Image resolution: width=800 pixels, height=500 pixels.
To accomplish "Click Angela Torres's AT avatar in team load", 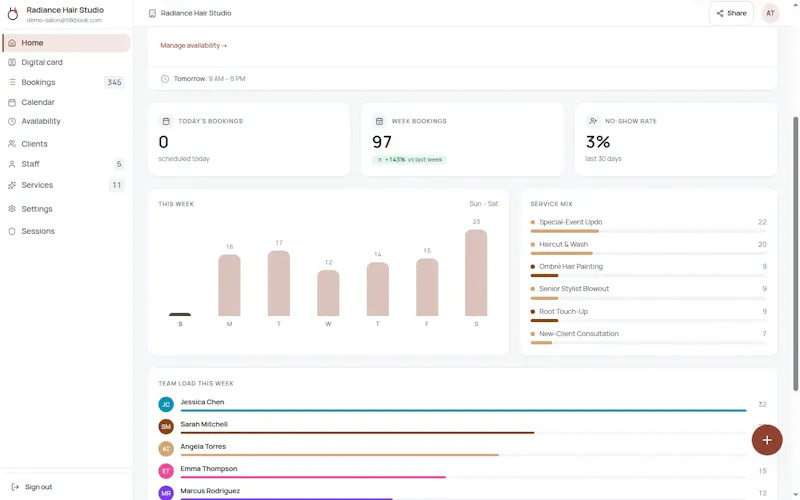I will point(166,449).
